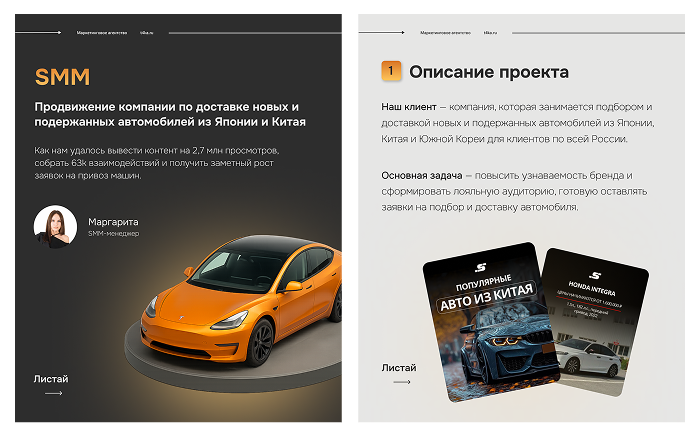Click the header arrow on the dark slide
Screen dimensions: 700x437
pos(38,33)
